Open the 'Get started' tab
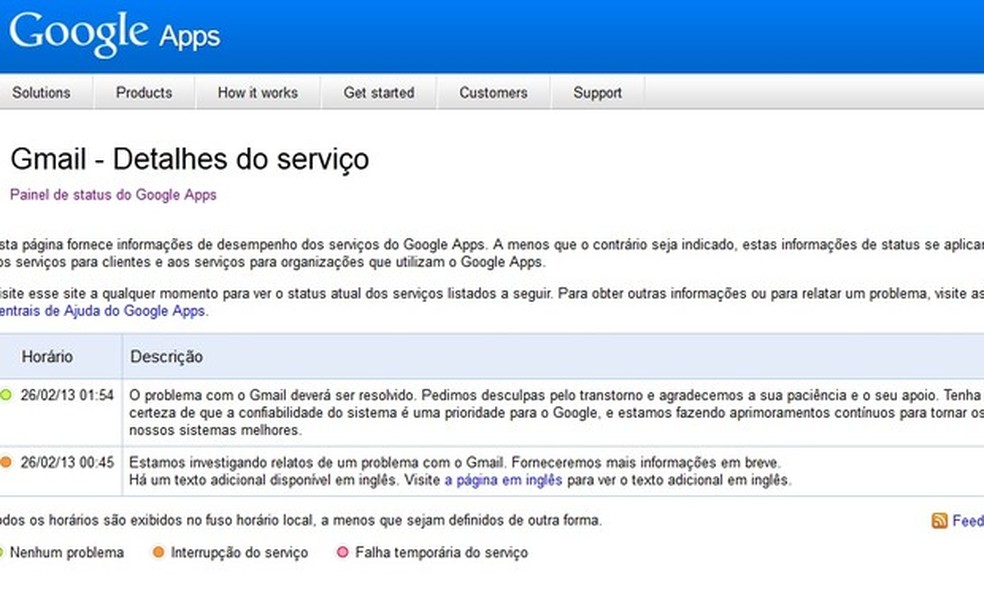Screen dimensions: 984x616 [379, 92]
